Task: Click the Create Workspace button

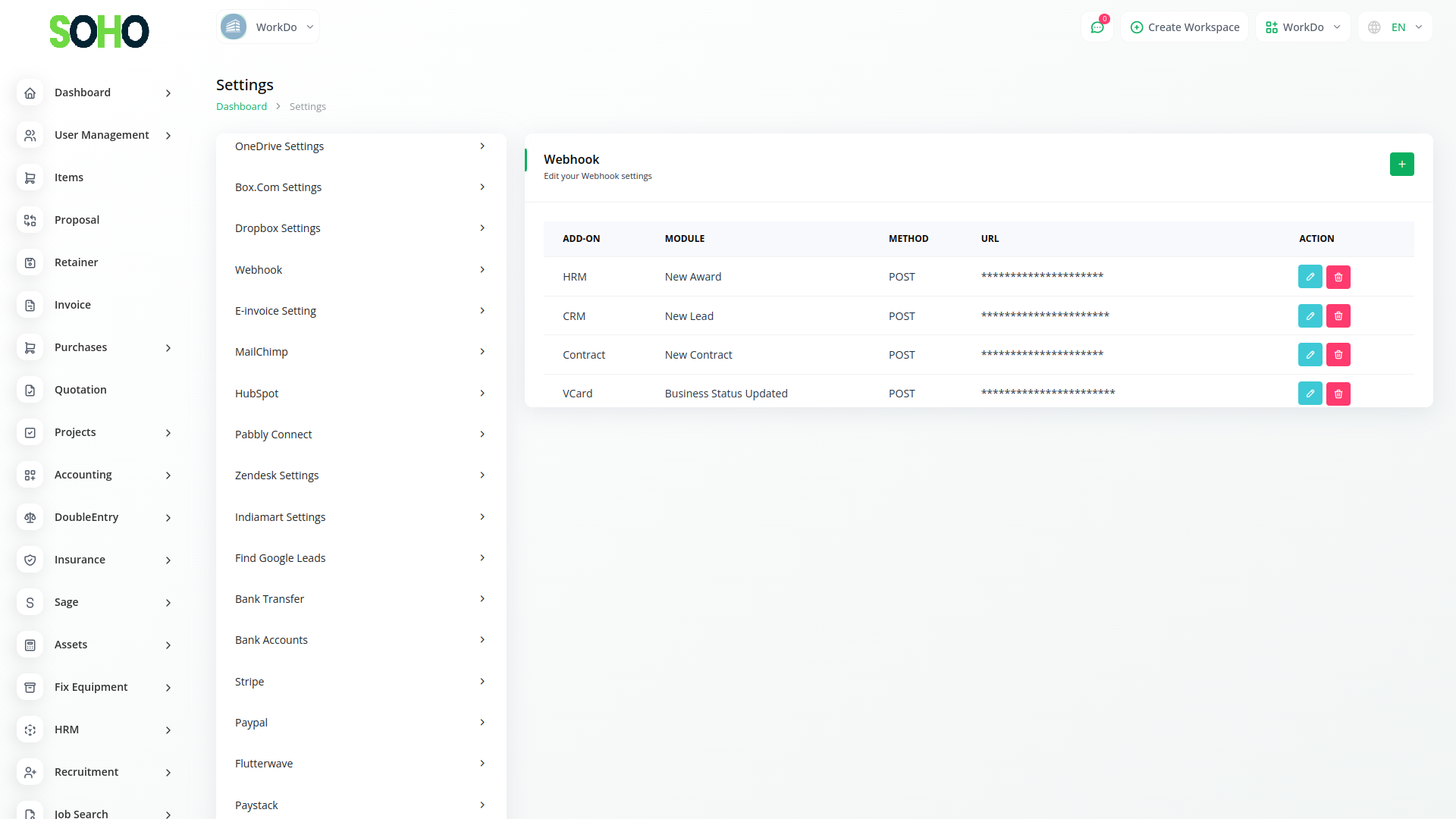Action: coord(1185,27)
